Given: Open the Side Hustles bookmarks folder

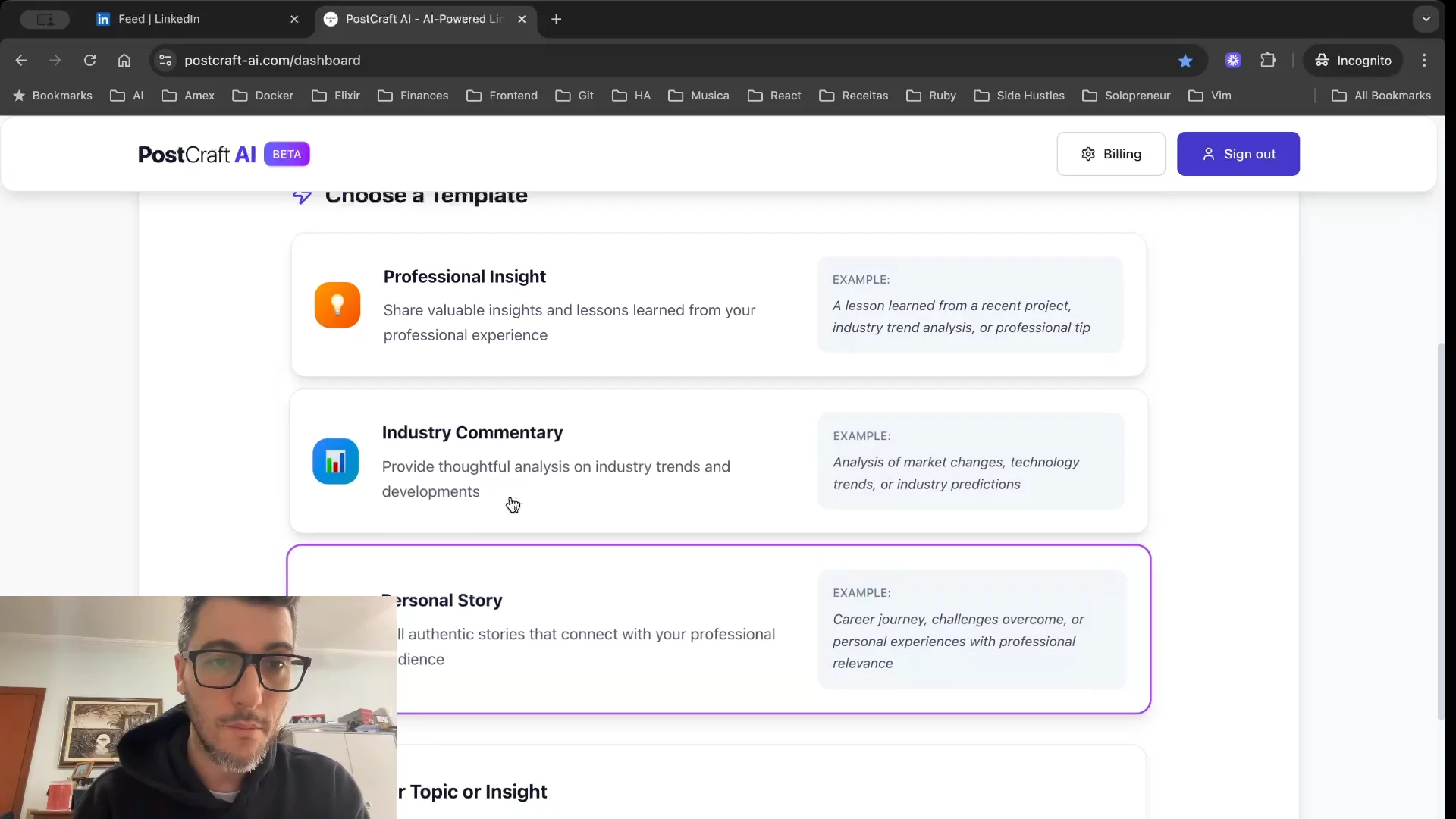Looking at the screenshot, I should coord(1019,96).
